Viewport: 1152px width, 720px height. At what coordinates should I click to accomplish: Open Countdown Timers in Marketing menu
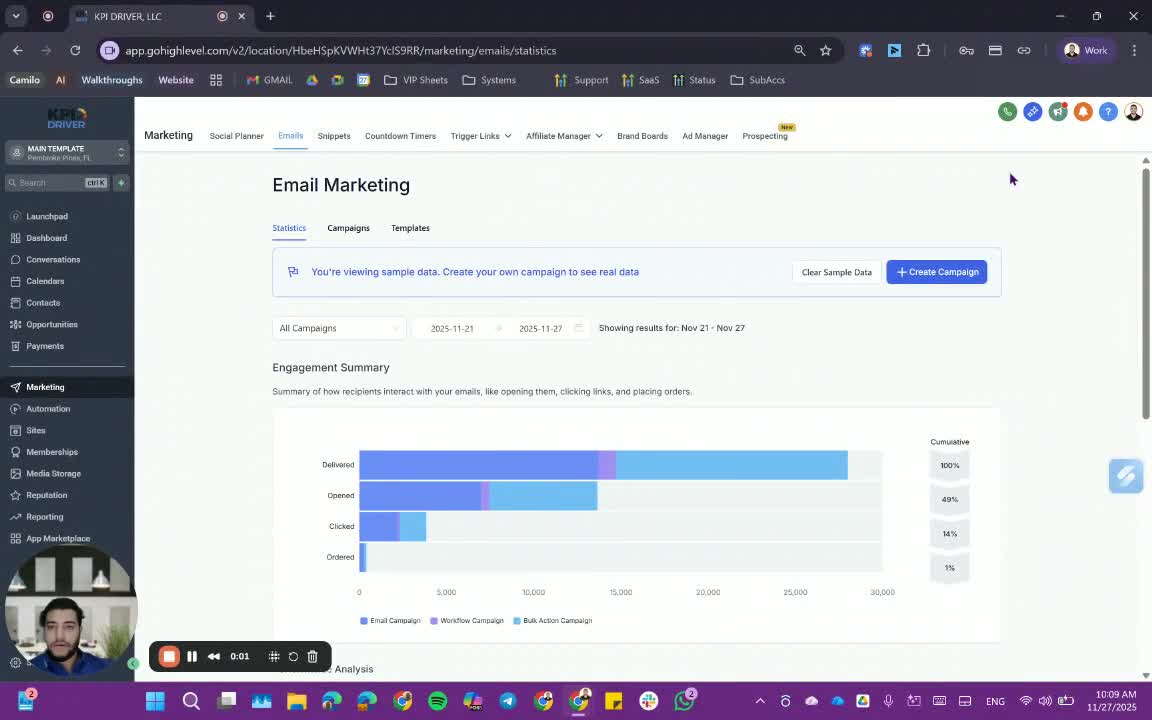coord(400,136)
